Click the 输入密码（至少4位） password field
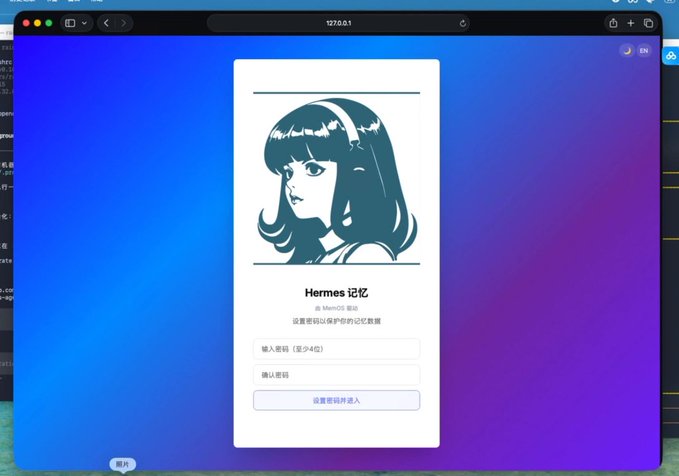The image size is (679, 476). tap(336, 349)
